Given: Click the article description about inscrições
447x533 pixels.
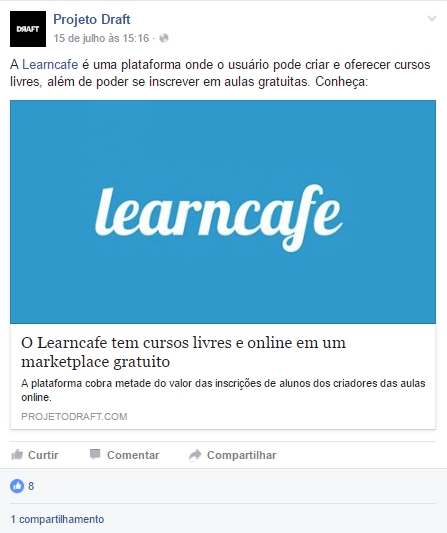Looking at the screenshot, I should click(x=223, y=390).
